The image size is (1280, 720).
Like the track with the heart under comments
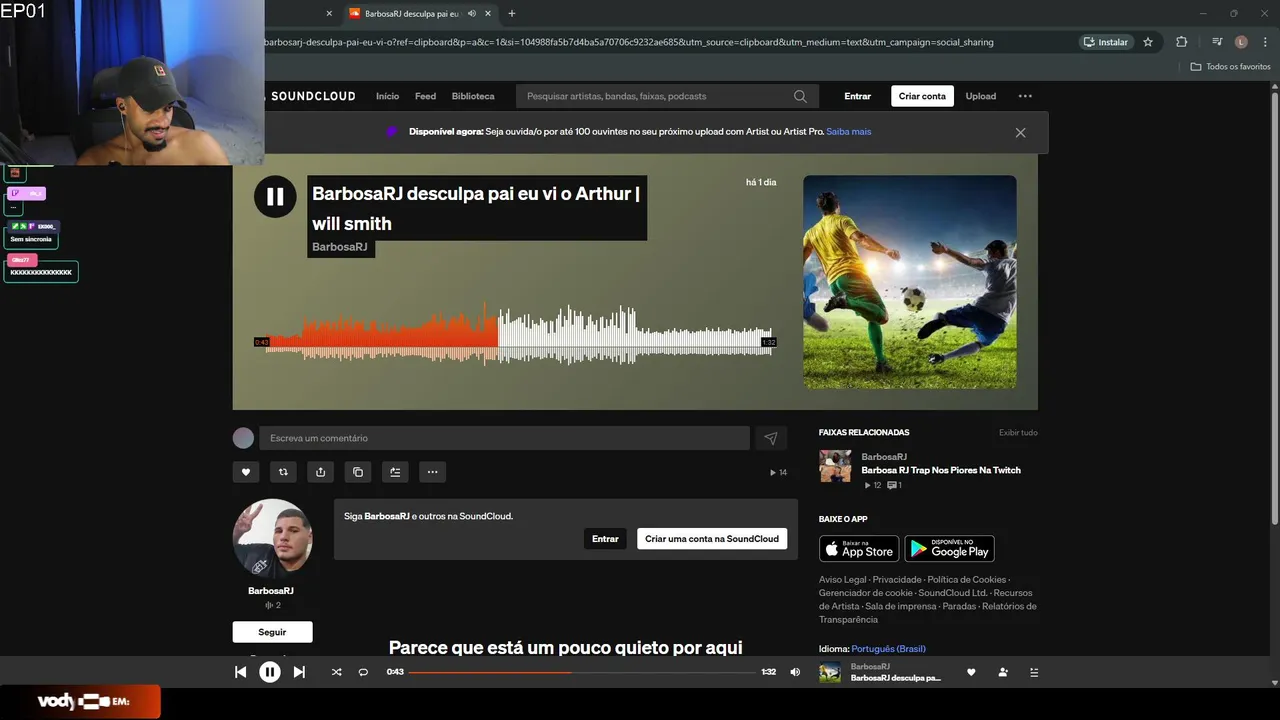[245, 472]
